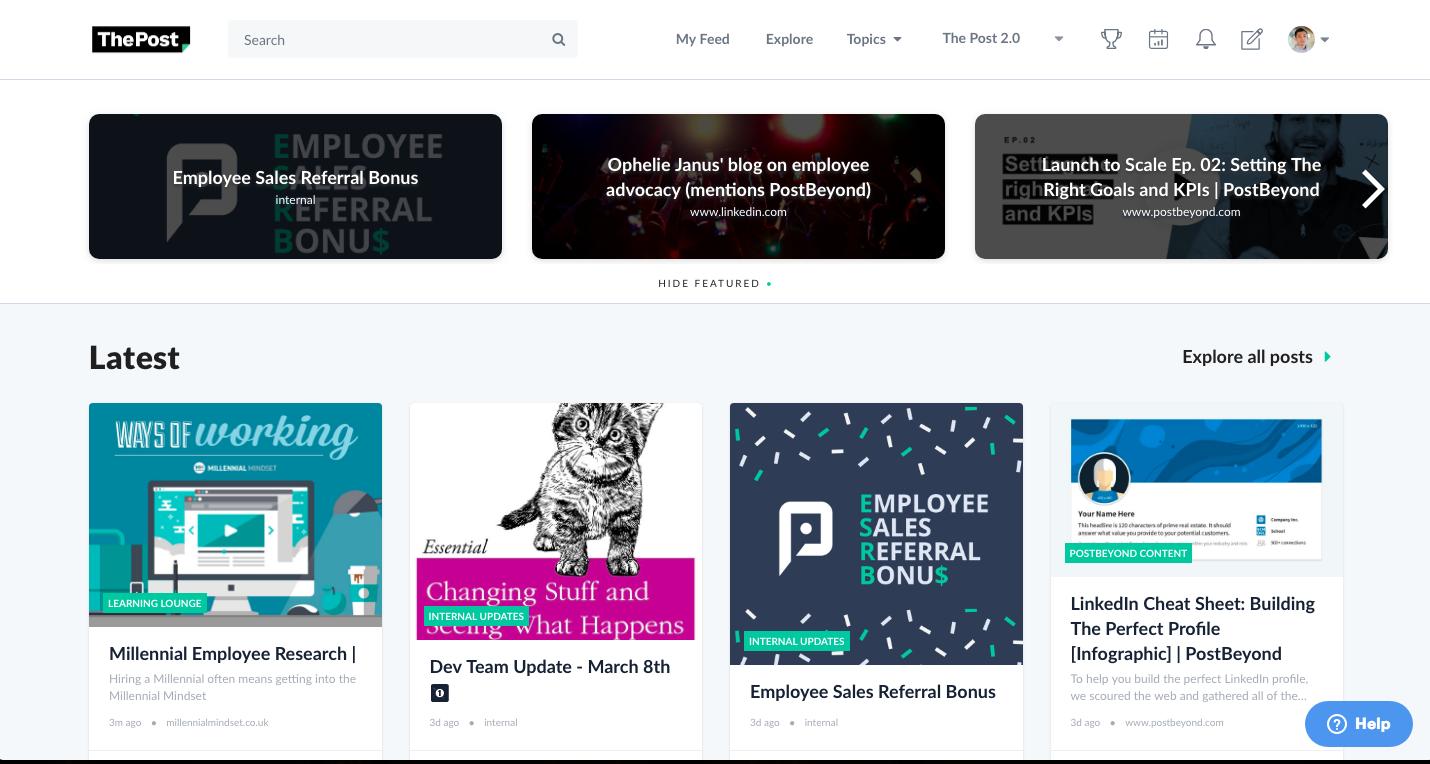The width and height of the screenshot is (1430, 764).
Task: Open the scheduled posts calendar icon
Action: point(1158,39)
